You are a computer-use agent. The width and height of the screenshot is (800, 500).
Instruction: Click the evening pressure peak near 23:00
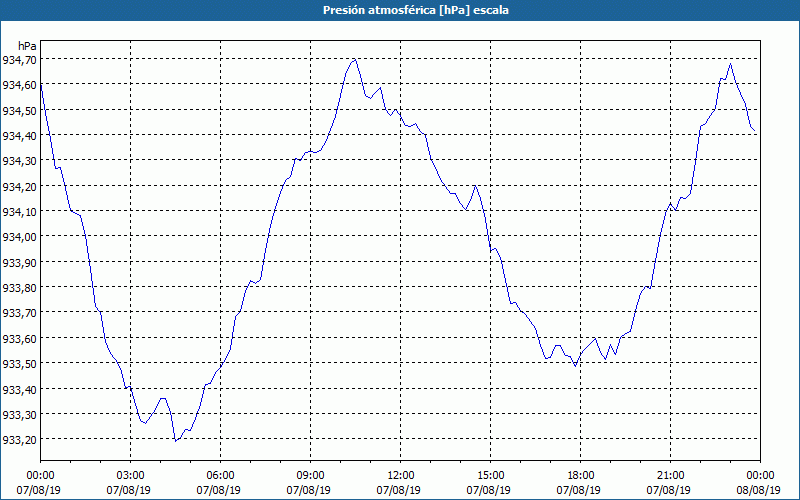point(731,64)
